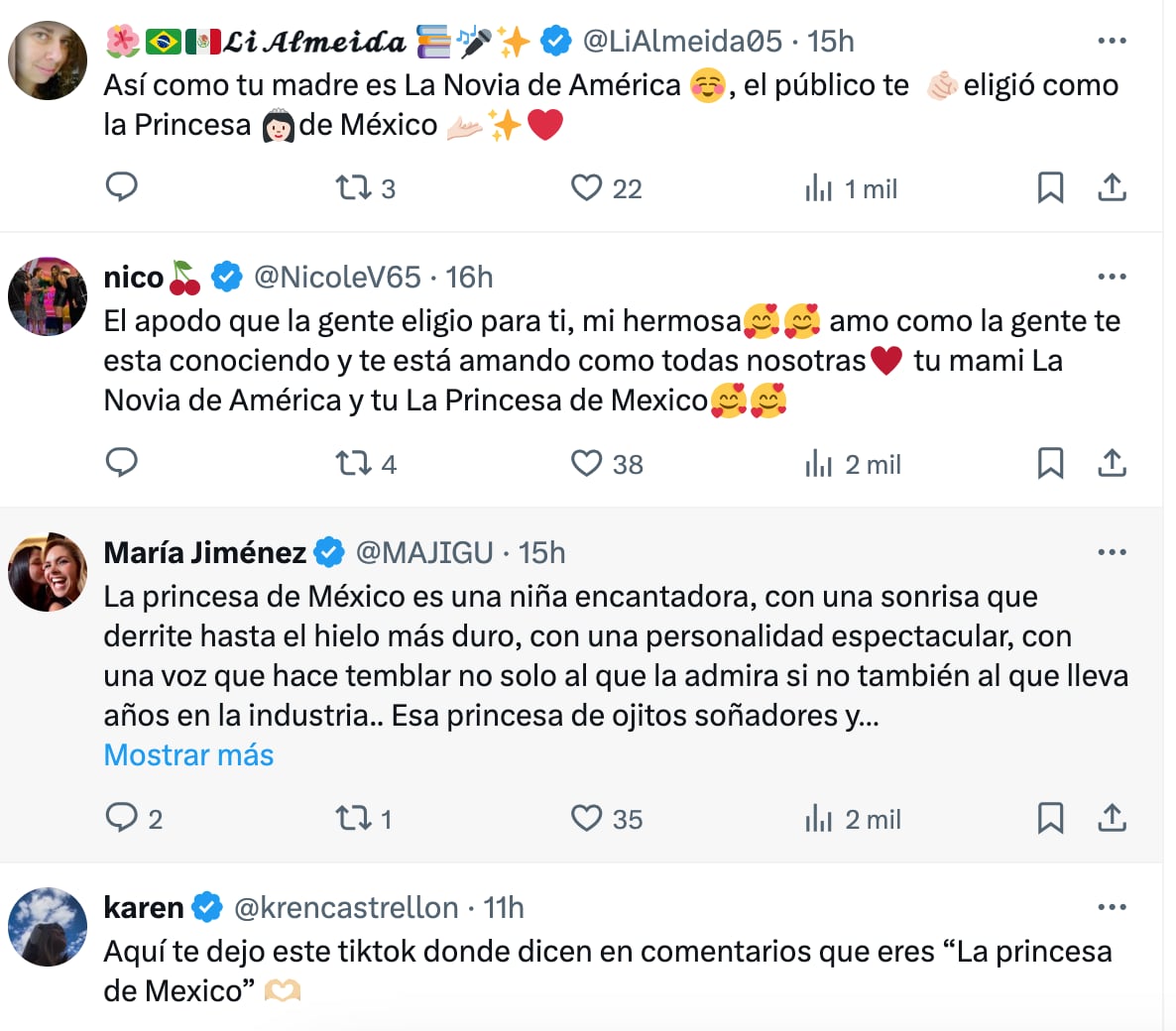1176x1031 pixels.
Task: Click María Jiménez's display name
Action: [x=203, y=552]
